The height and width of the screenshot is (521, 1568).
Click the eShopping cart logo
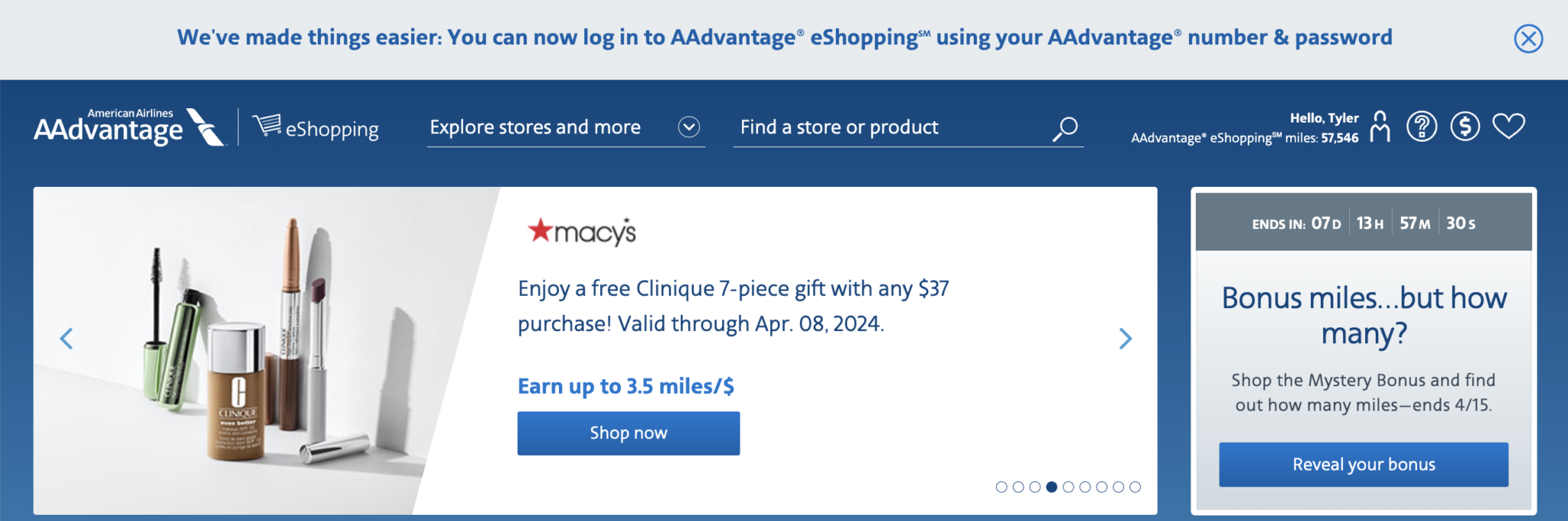(316, 127)
